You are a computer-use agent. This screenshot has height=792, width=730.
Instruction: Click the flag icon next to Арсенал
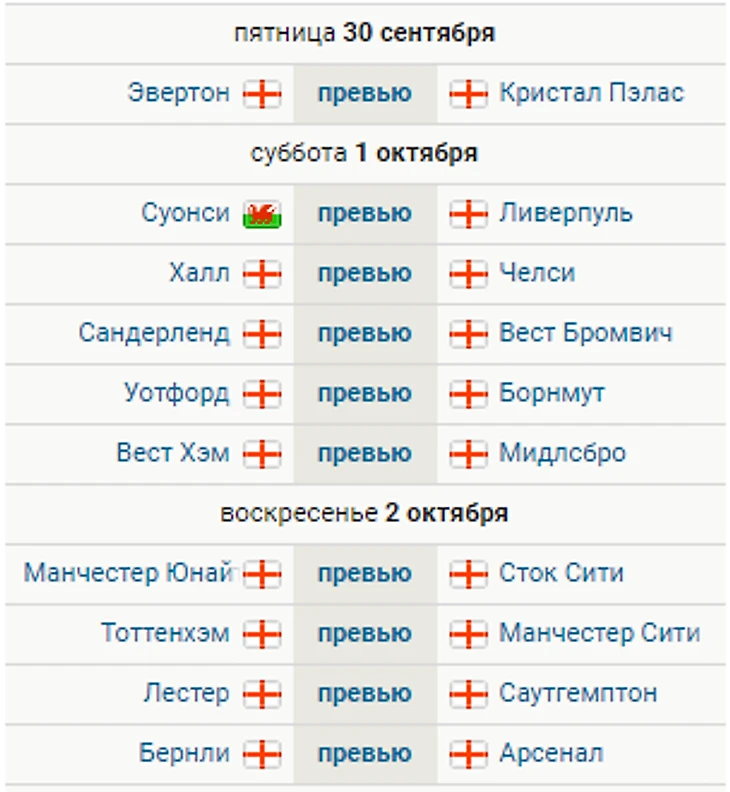[468, 754]
